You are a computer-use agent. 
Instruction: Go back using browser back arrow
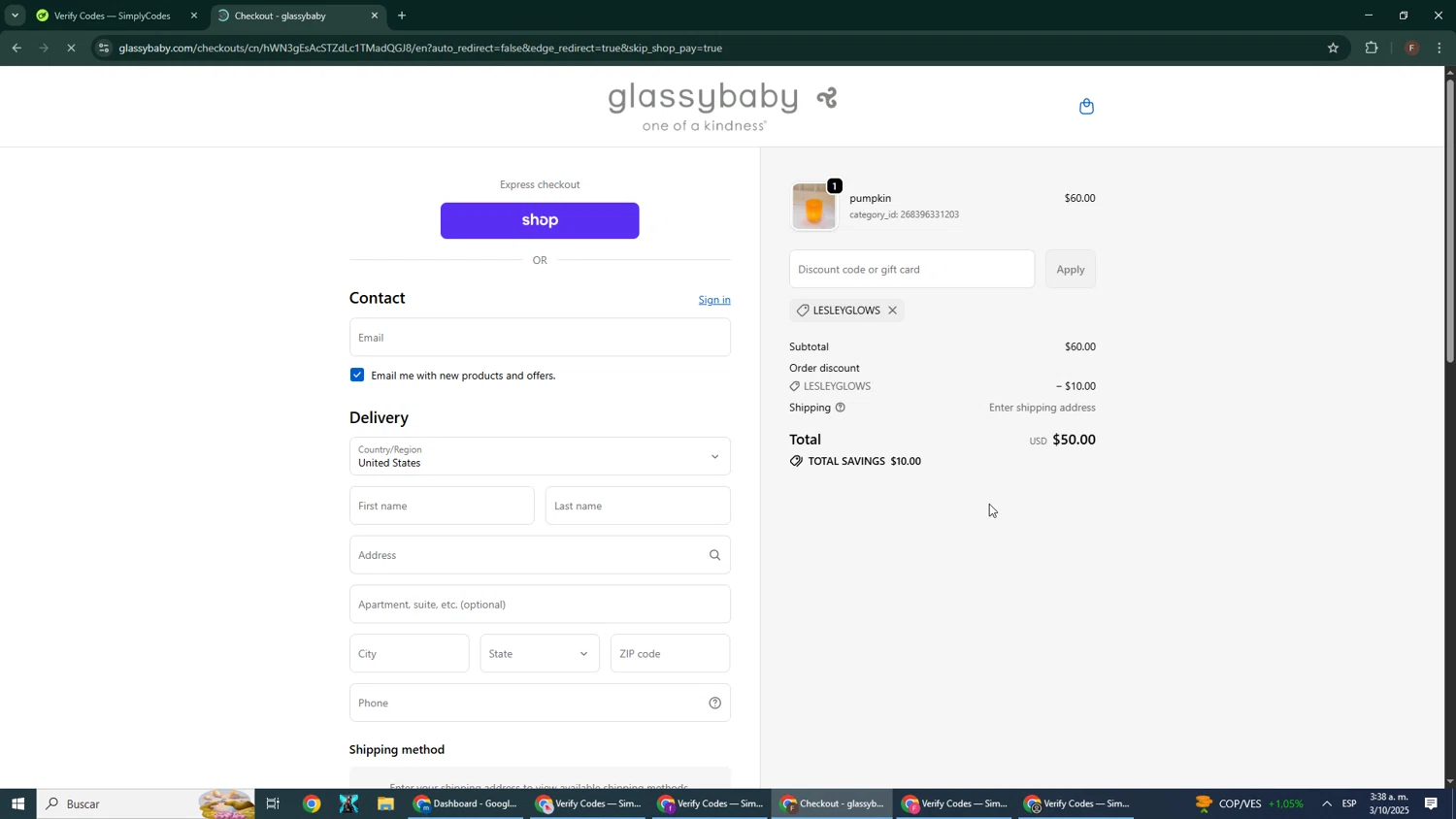click(x=17, y=48)
